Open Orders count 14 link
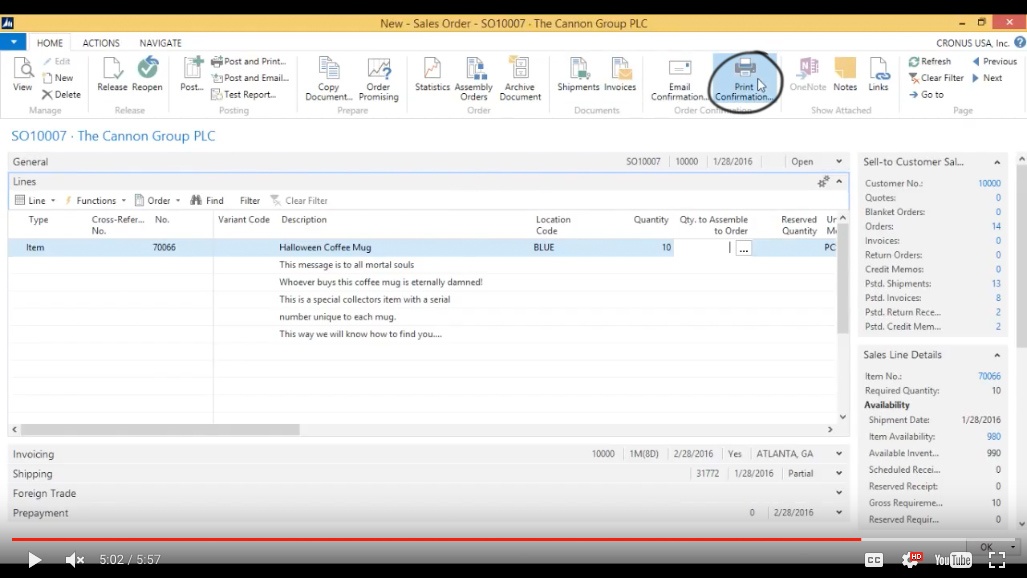Viewport: 1027px width, 578px height. click(x=996, y=226)
